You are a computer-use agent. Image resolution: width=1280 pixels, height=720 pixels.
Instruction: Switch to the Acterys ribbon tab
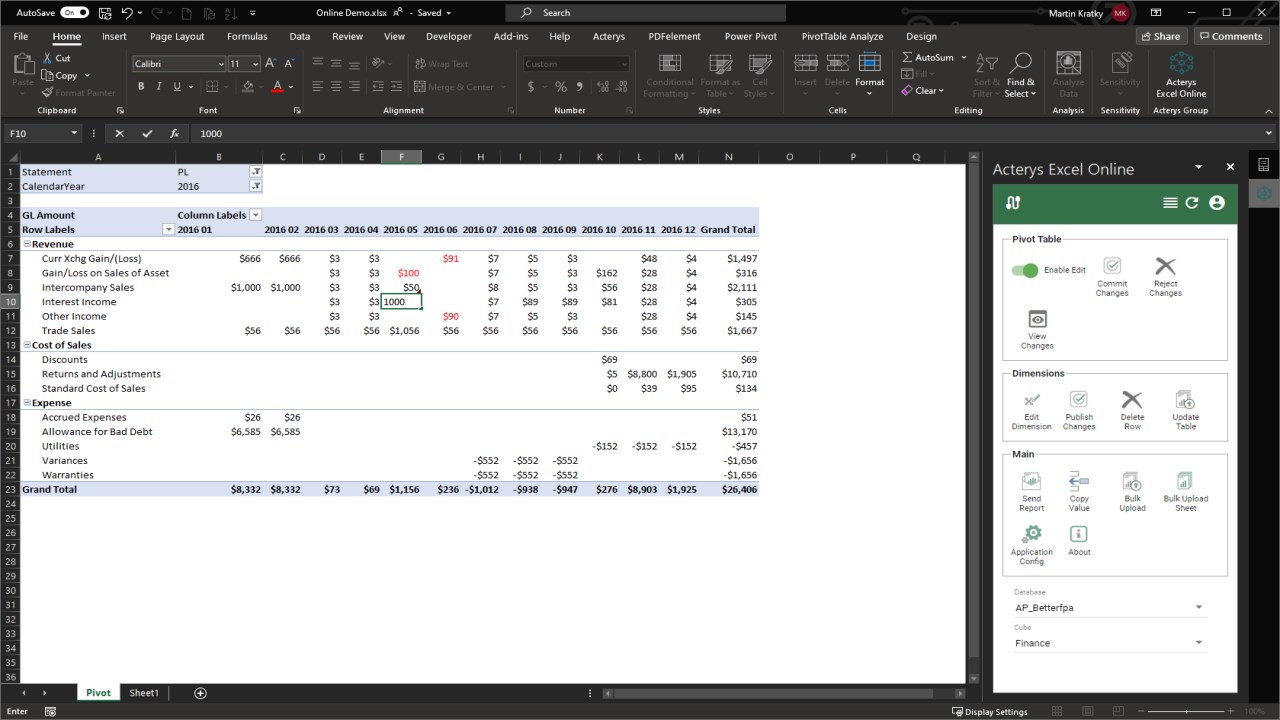[x=609, y=36]
